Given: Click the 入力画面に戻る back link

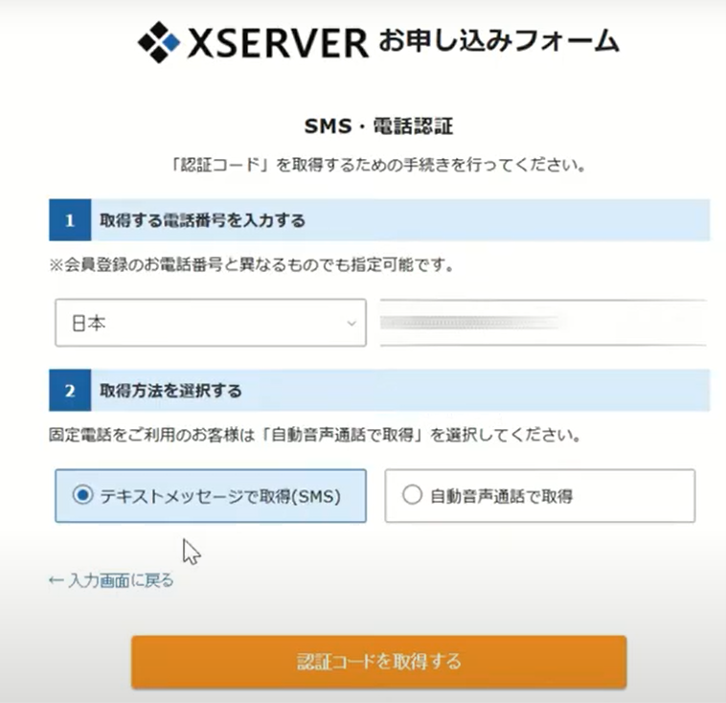Looking at the screenshot, I should pos(111,580).
